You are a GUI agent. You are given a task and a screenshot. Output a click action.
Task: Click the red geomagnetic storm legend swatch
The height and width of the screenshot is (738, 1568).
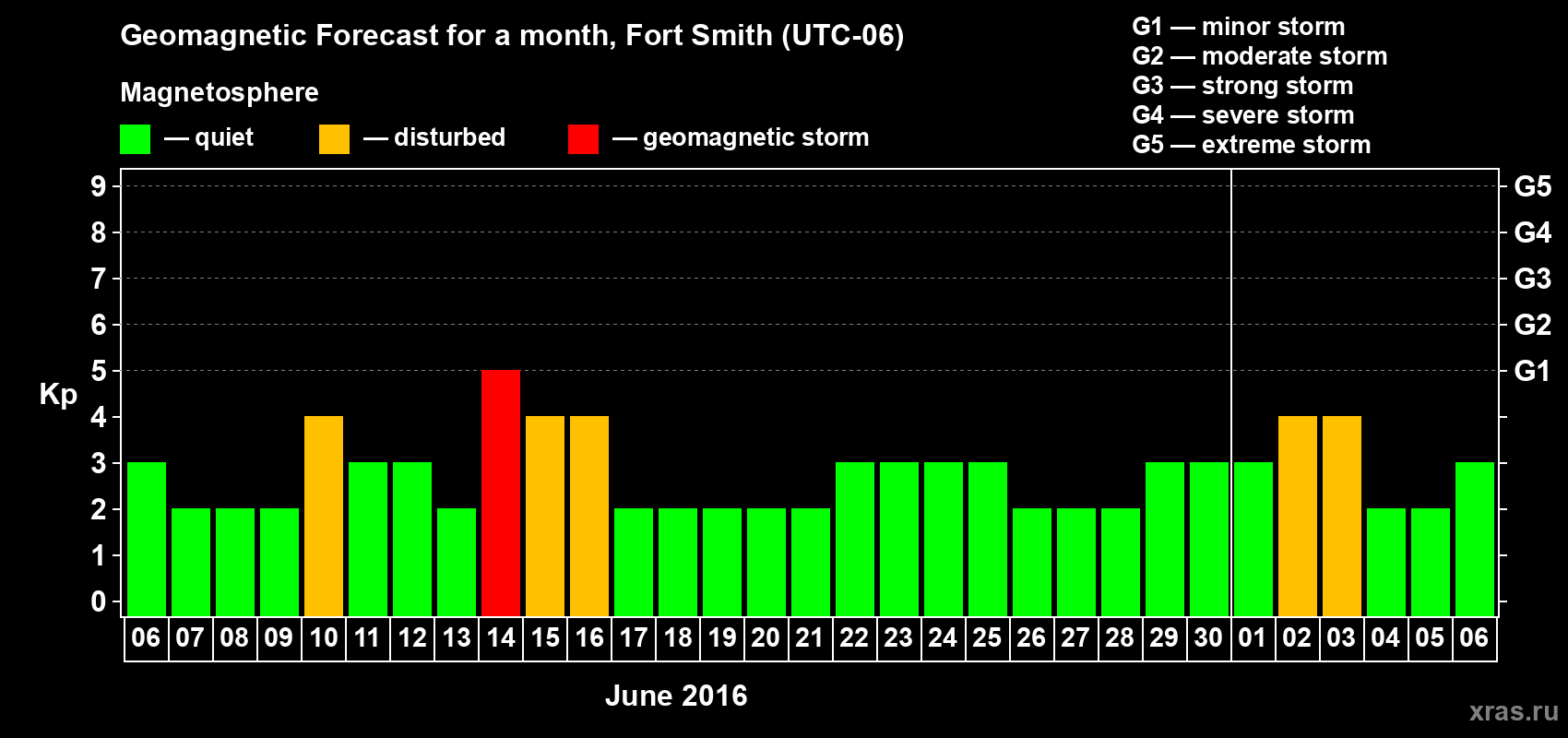583,139
